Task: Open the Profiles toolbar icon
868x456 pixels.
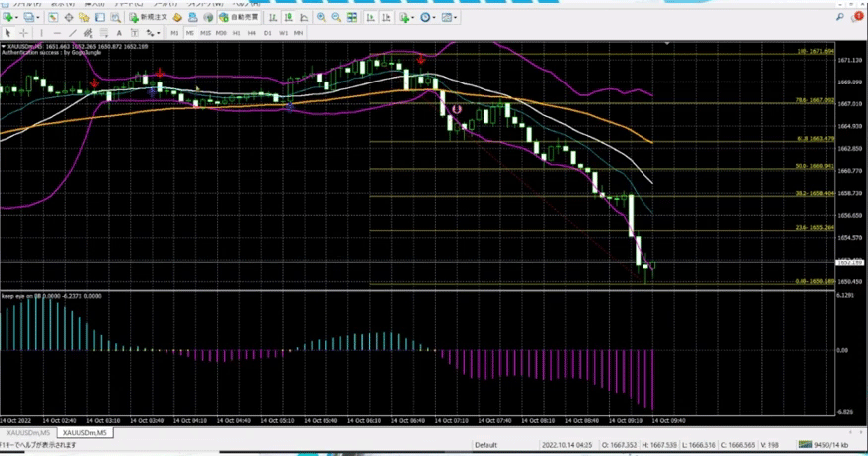Action: [x=29, y=18]
